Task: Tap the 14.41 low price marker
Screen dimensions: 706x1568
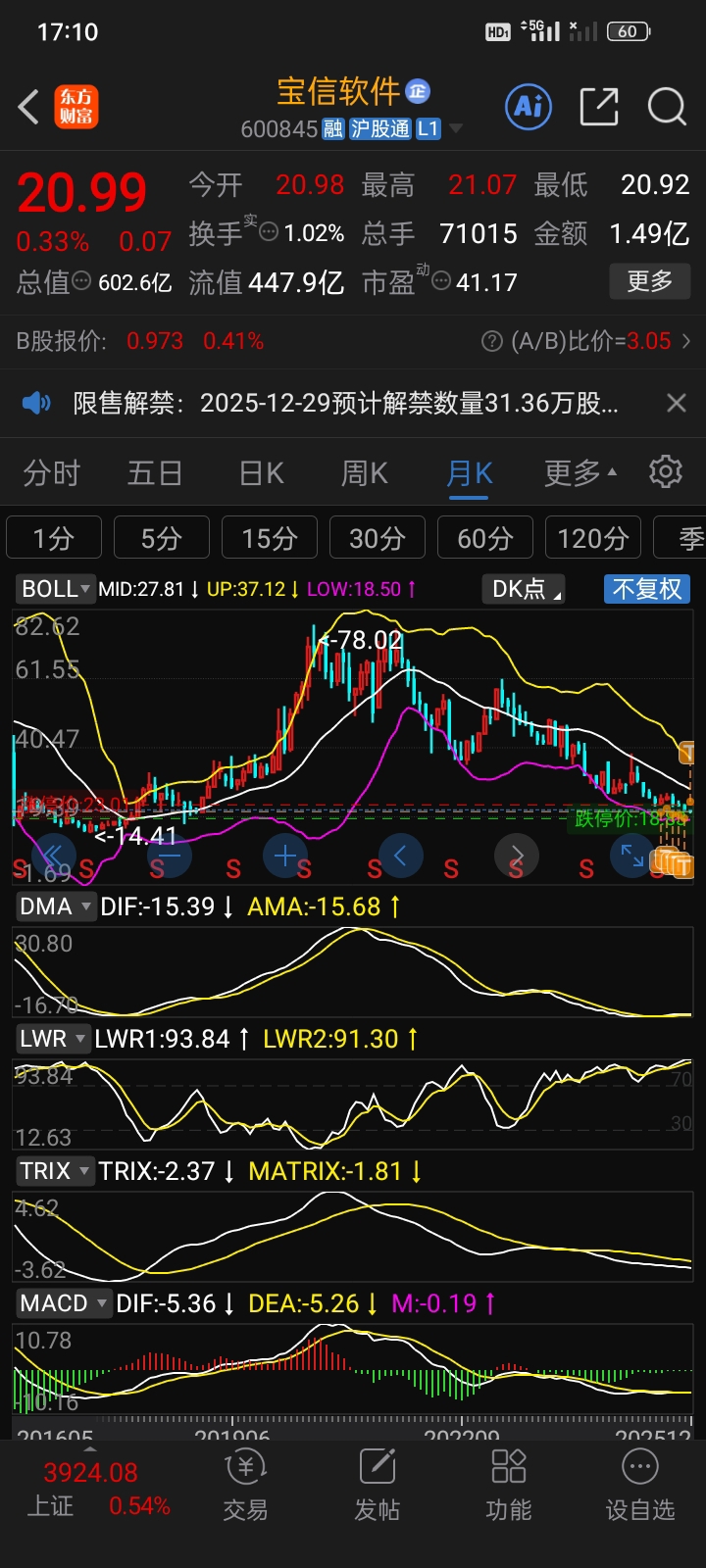Action: pos(136,836)
